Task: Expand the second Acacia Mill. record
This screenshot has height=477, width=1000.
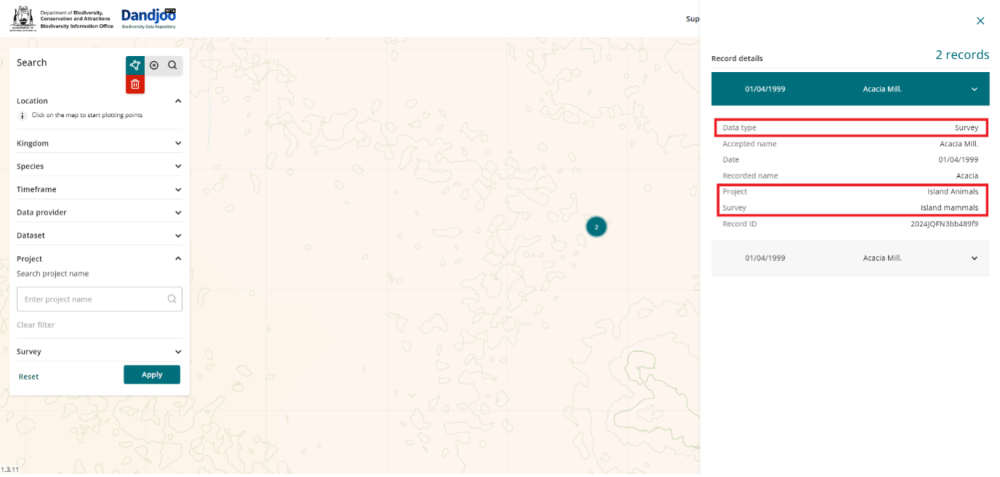Action: coord(850,258)
